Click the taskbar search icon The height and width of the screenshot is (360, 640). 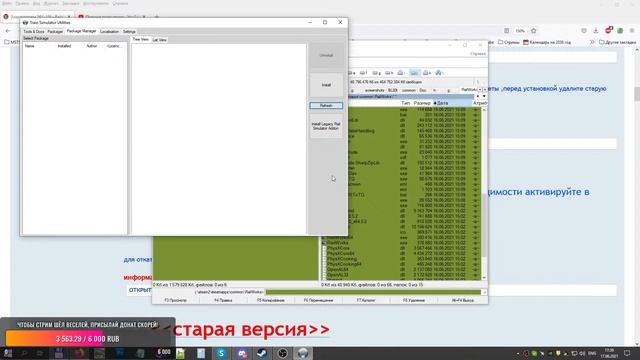click(x=24, y=353)
